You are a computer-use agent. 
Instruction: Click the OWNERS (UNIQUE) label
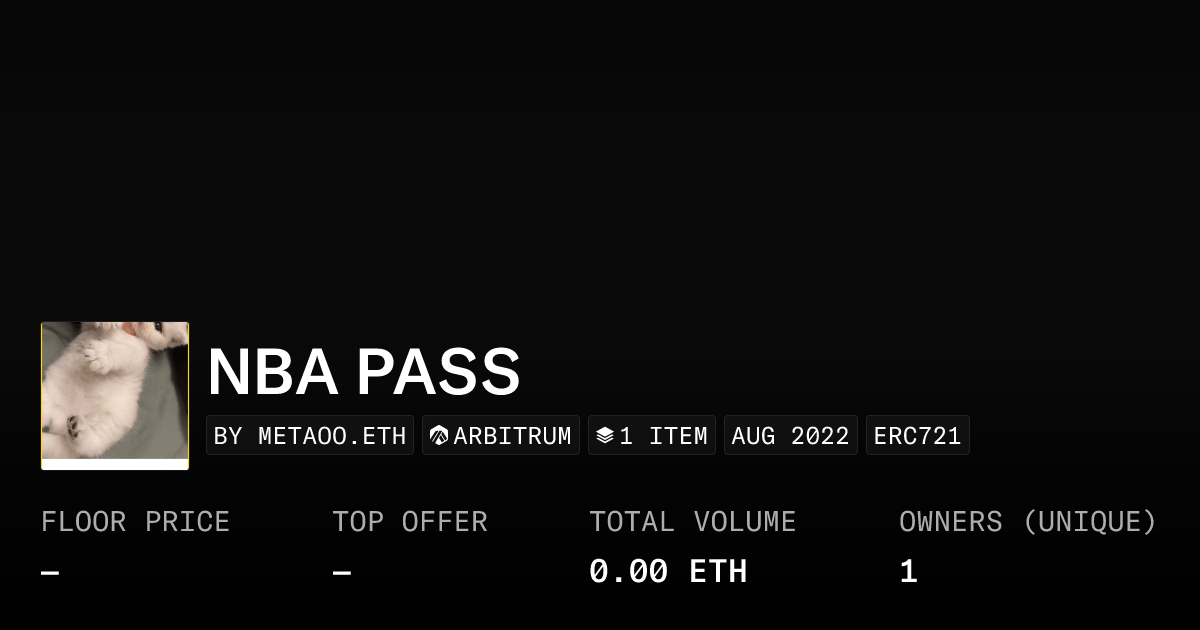click(x=1027, y=522)
